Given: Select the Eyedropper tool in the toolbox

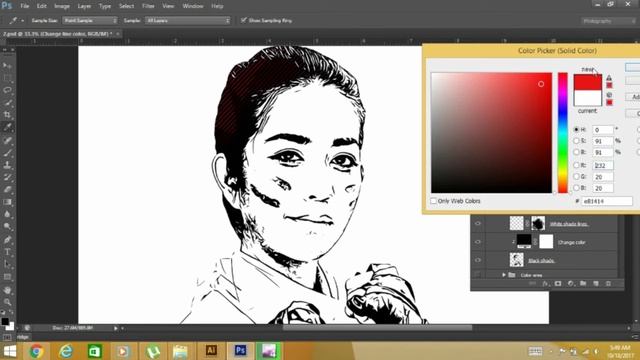Looking at the screenshot, I should (7, 127).
